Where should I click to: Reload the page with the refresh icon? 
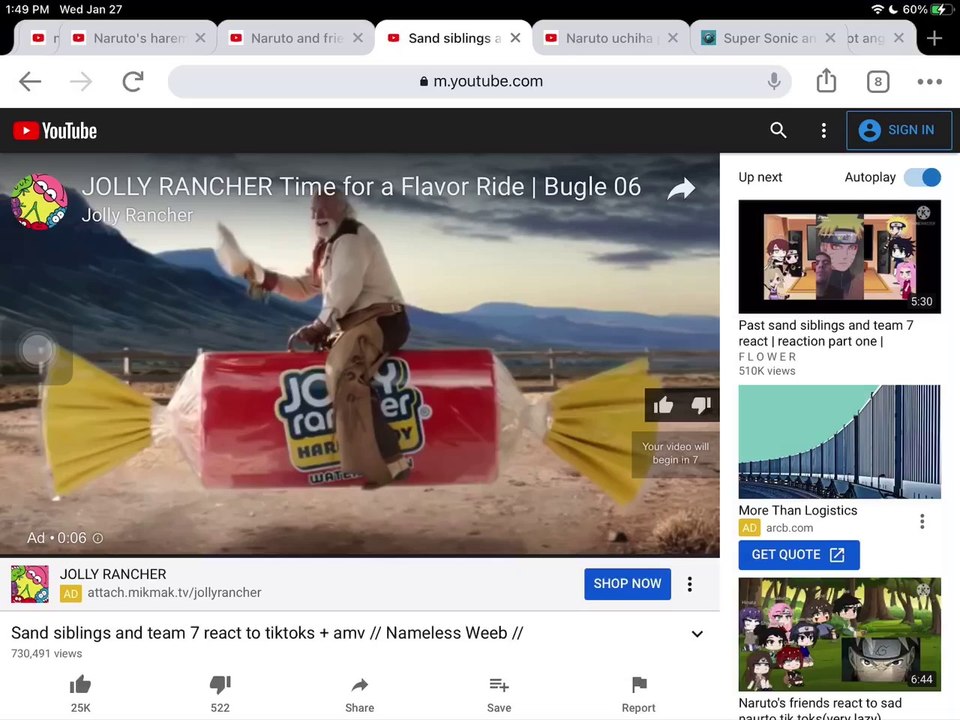click(133, 81)
